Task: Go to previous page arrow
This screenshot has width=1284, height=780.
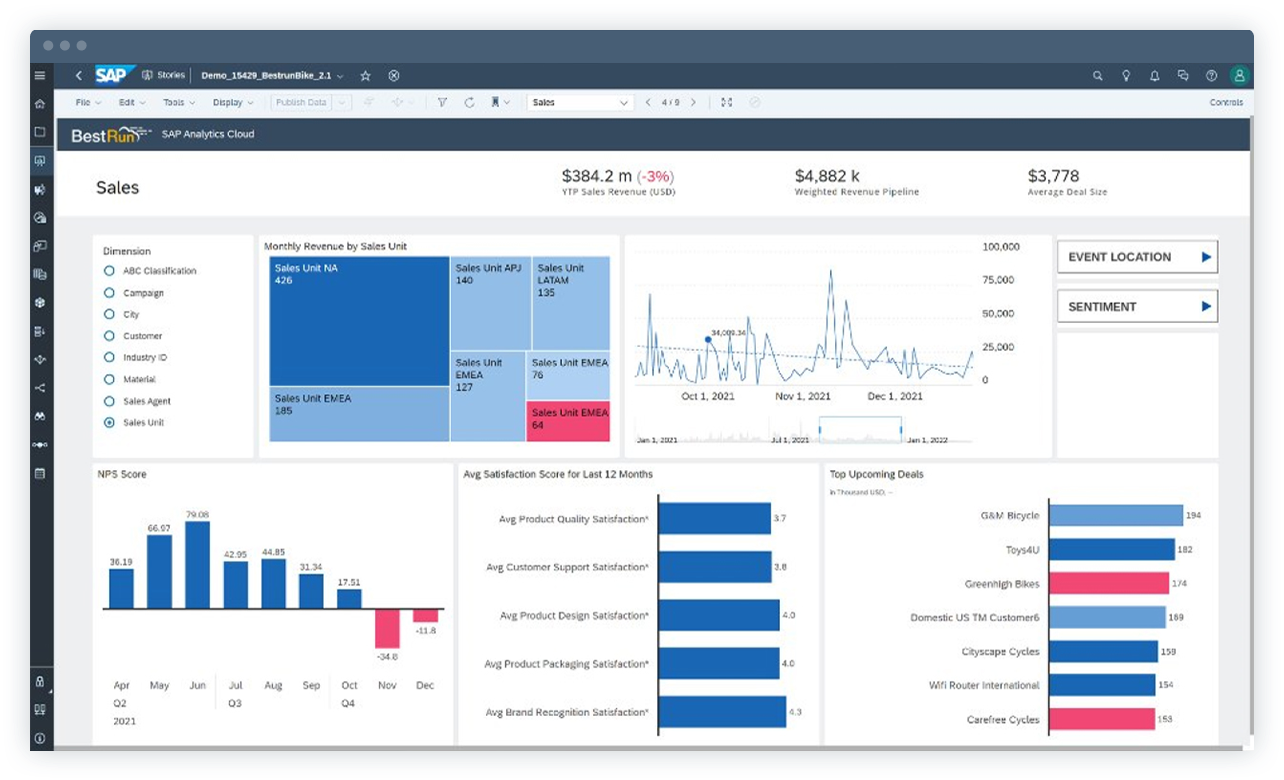Action: (x=648, y=102)
